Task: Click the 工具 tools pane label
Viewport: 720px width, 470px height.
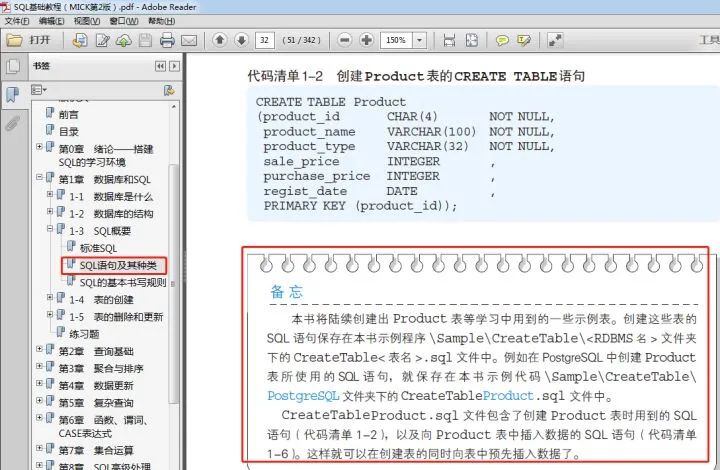Action: pyautogui.click(x=709, y=40)
